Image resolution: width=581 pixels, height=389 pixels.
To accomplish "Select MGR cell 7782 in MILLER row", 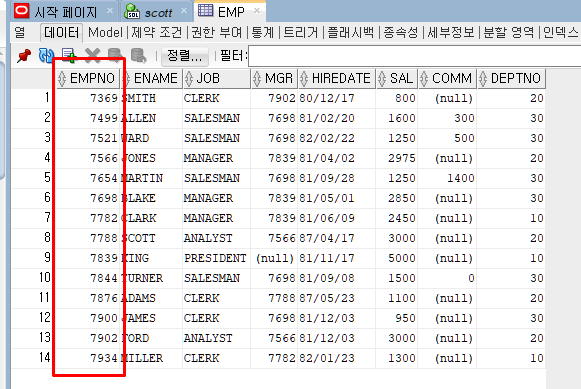I will click(274, 358).
